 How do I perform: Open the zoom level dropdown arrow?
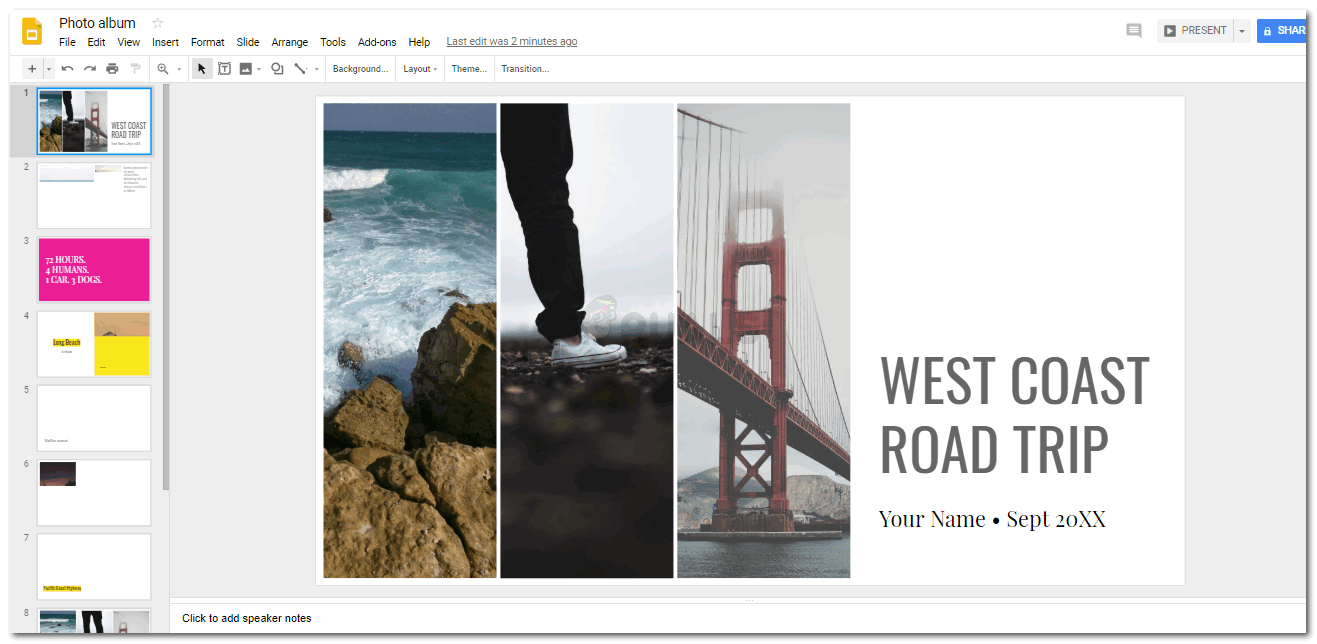tap(179, 69)
